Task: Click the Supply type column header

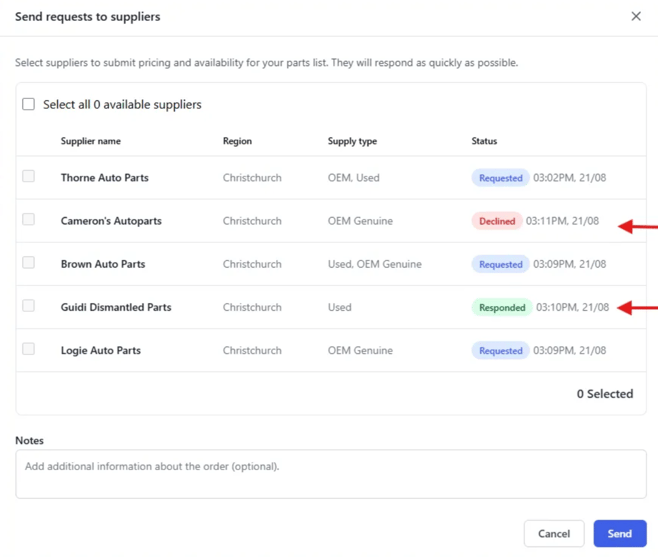Action: click(352, 141)
